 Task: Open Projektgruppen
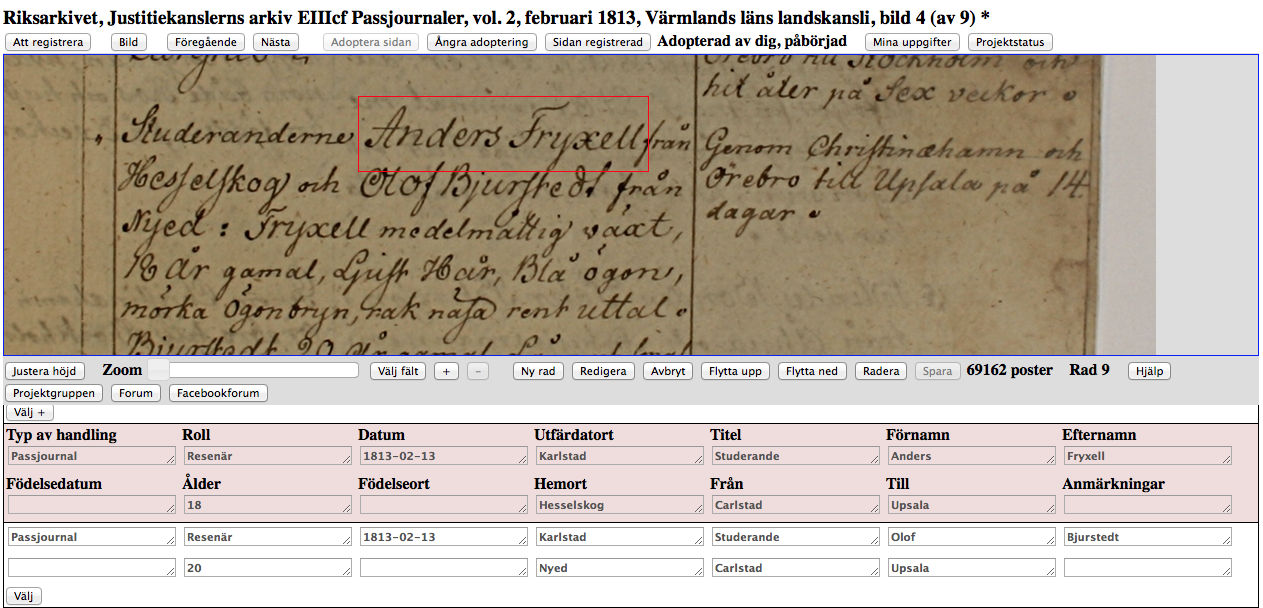55,393
